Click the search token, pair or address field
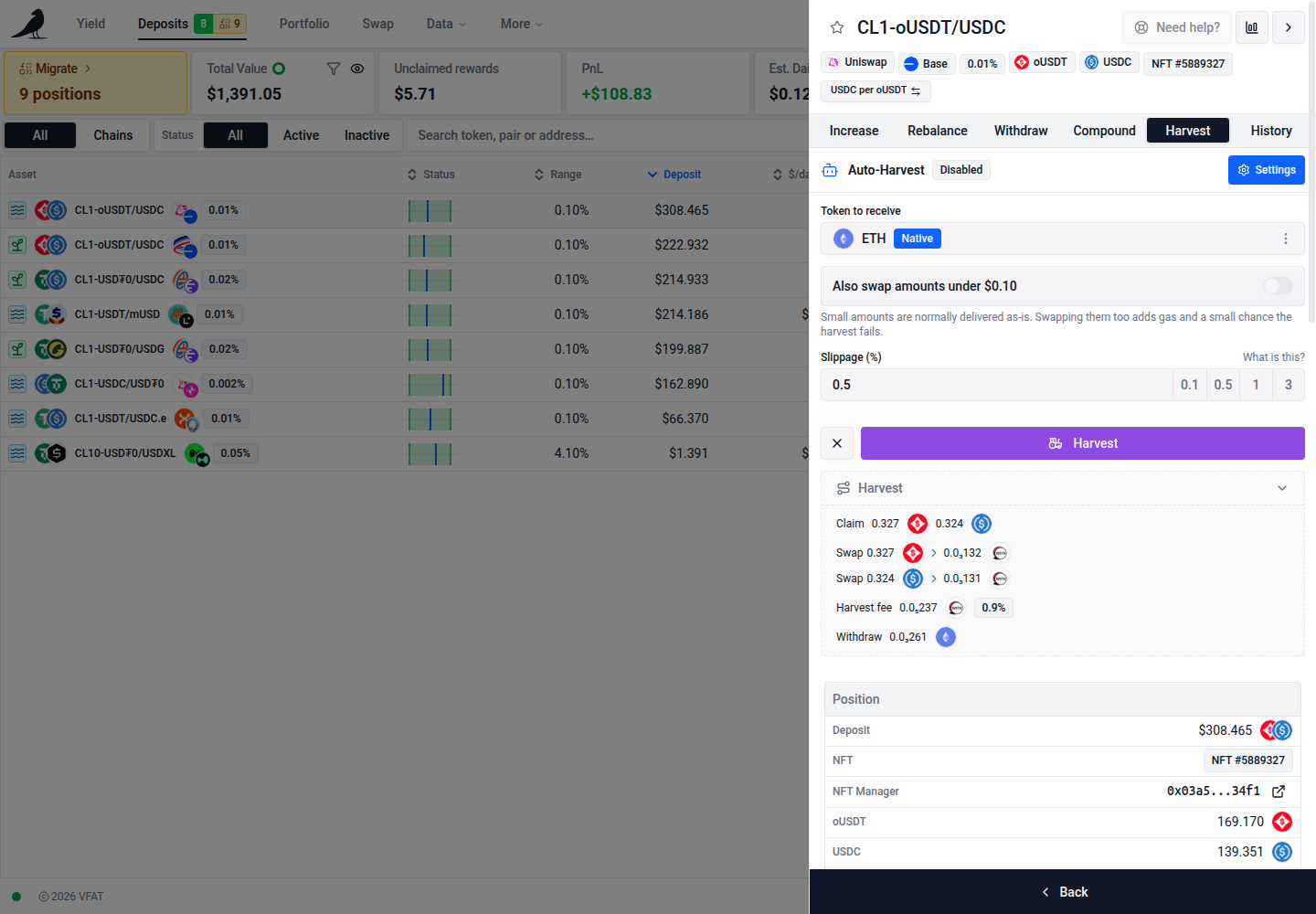The height and width of the screenshot is (914, 1316). pos(607,135)
